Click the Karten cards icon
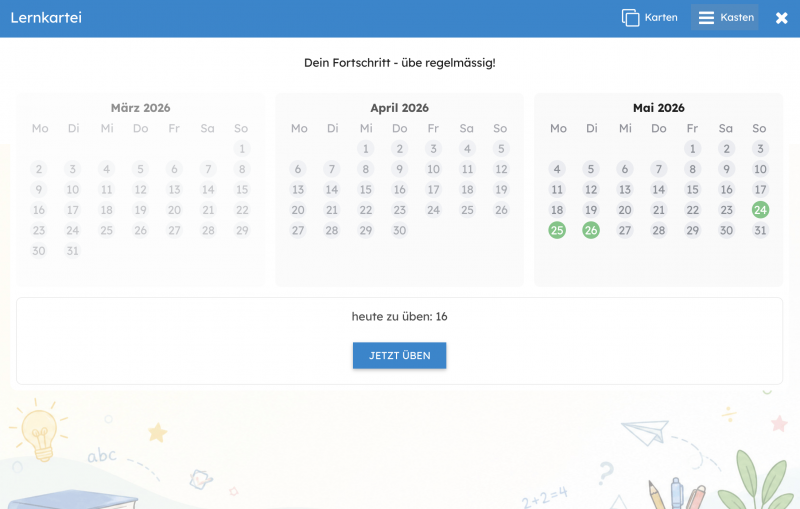The image size is (800, 509). 630,17
